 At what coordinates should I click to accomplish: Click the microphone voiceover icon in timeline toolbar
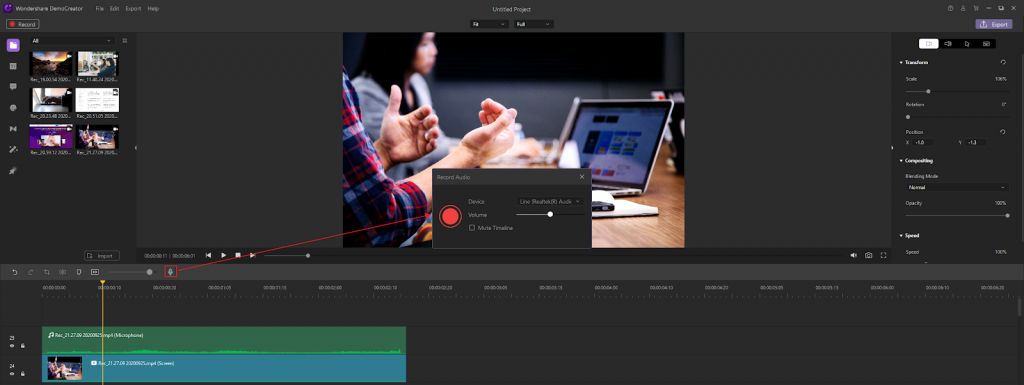coord(170,271)
